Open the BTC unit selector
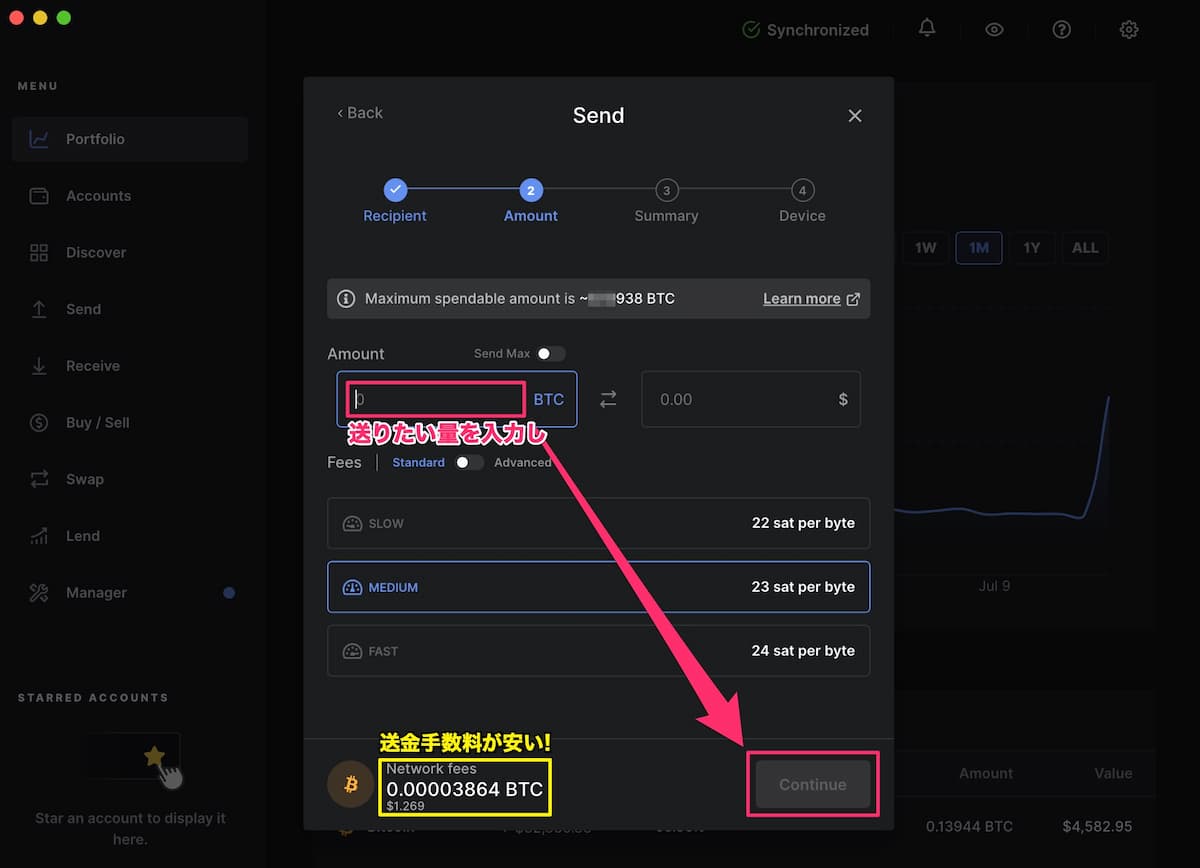 [549, 398]
